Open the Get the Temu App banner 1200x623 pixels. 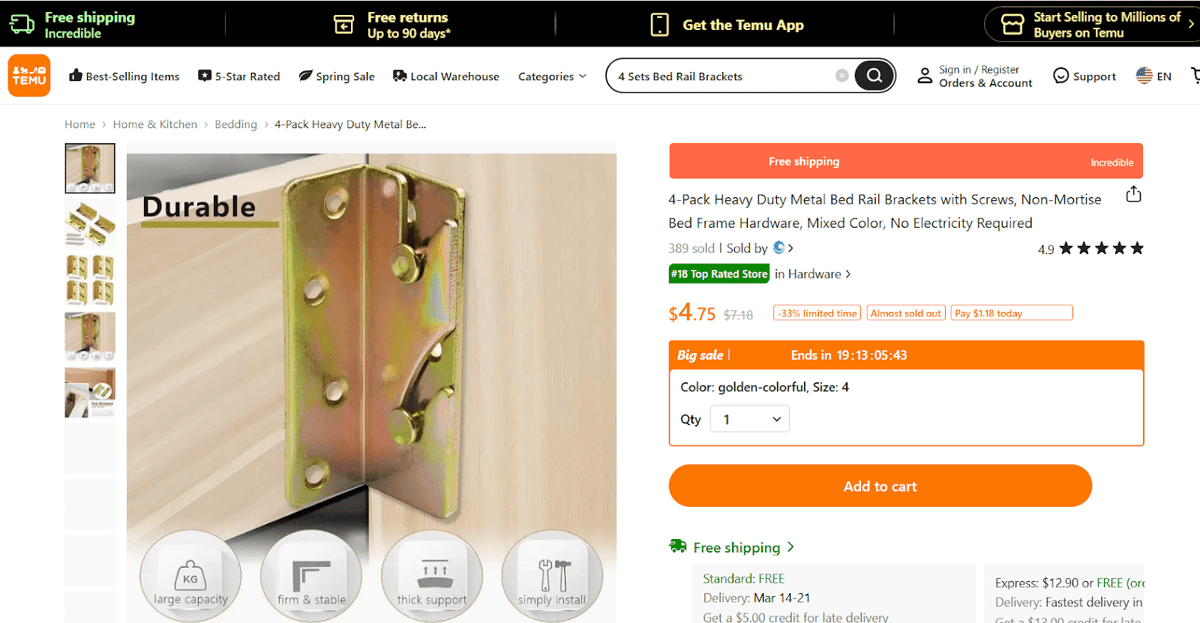coord(728,25)
